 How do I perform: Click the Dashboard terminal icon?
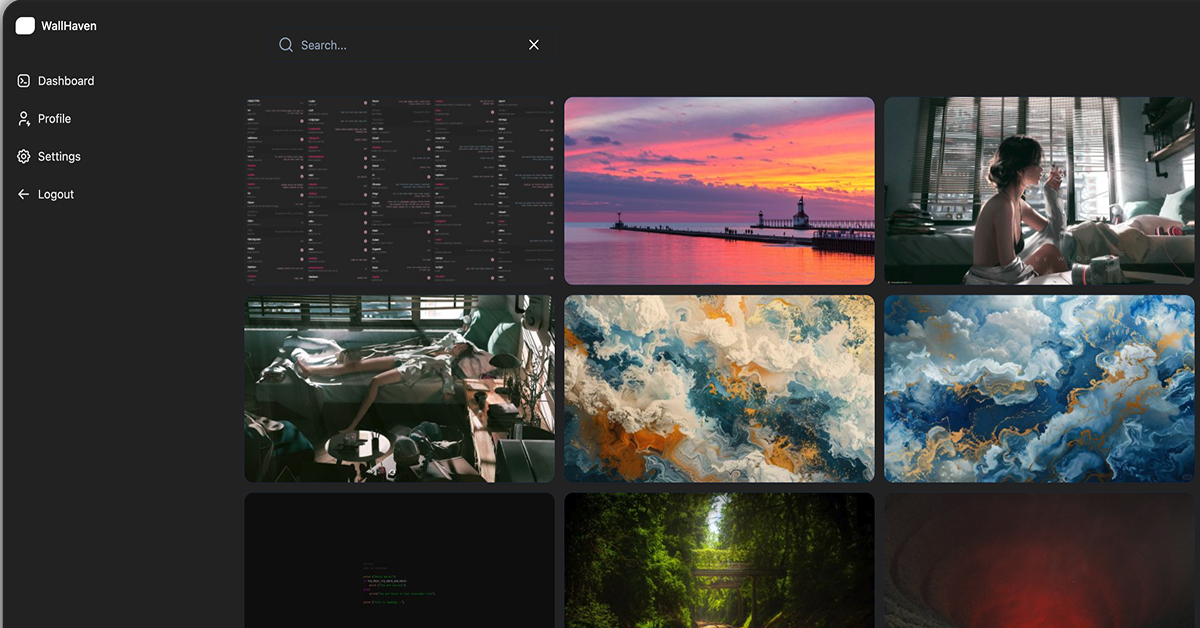[x=24, y=81]
